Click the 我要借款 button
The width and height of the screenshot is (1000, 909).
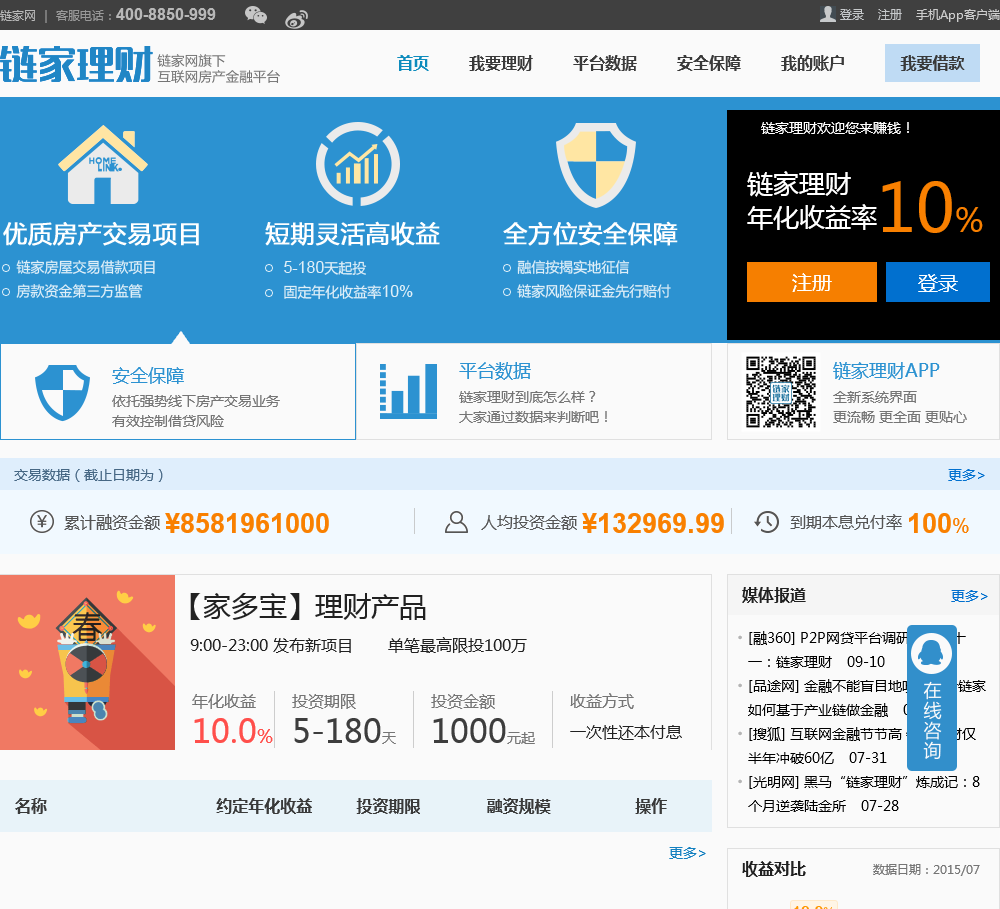click(932, 63)
